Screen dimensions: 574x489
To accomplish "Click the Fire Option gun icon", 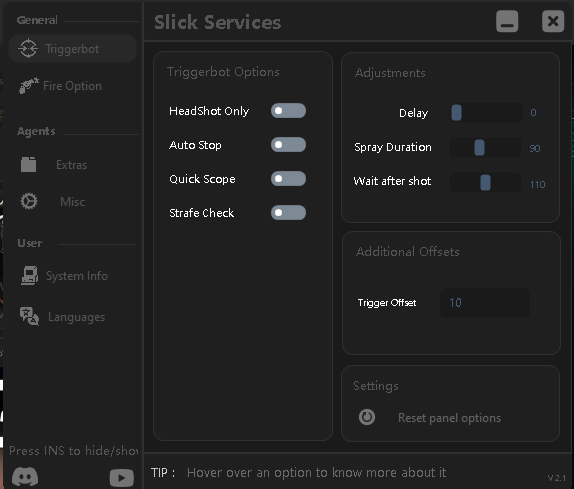I will click(29, 86).
